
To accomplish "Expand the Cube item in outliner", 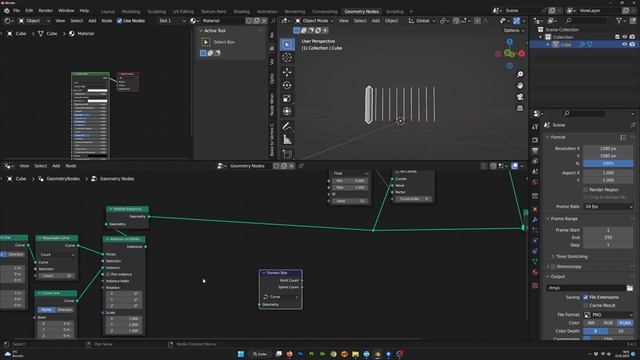I will click(548, 44).
